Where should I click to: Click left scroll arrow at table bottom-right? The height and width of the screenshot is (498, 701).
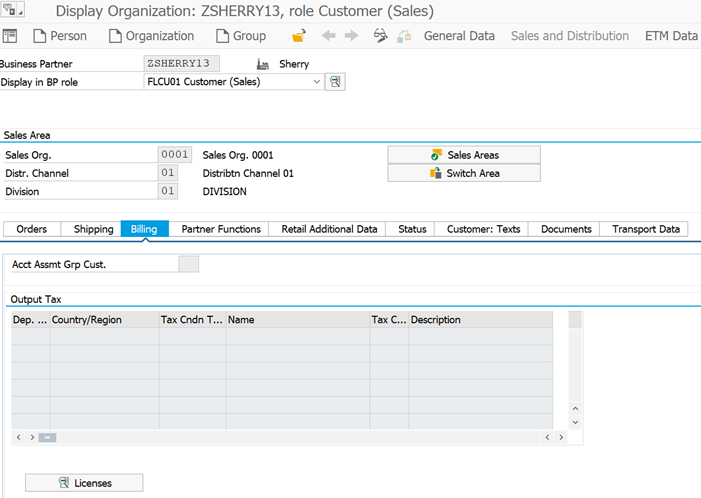(x=547, y=437)
